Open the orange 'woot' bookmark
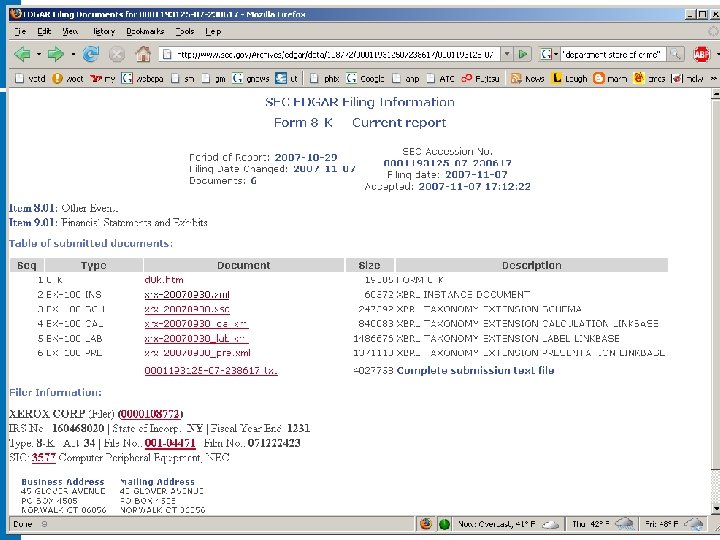The height and width of the screenshot is (540, 720). pyautogui.click(x=68, y=79)
